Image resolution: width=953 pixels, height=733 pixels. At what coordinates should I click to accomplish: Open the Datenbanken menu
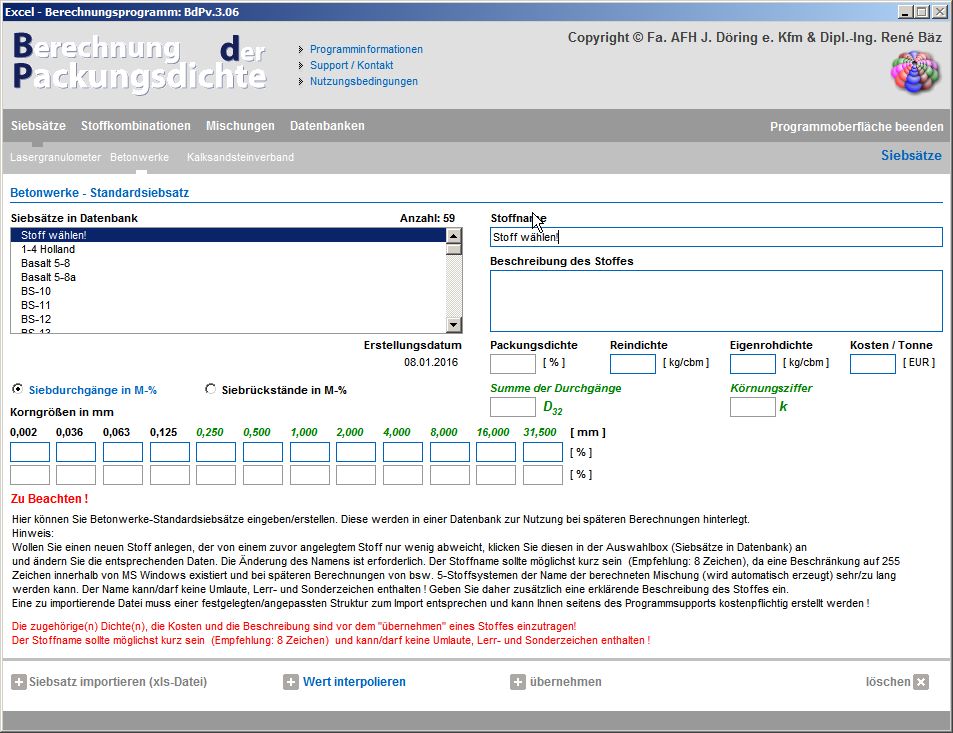tap(327, 126)
